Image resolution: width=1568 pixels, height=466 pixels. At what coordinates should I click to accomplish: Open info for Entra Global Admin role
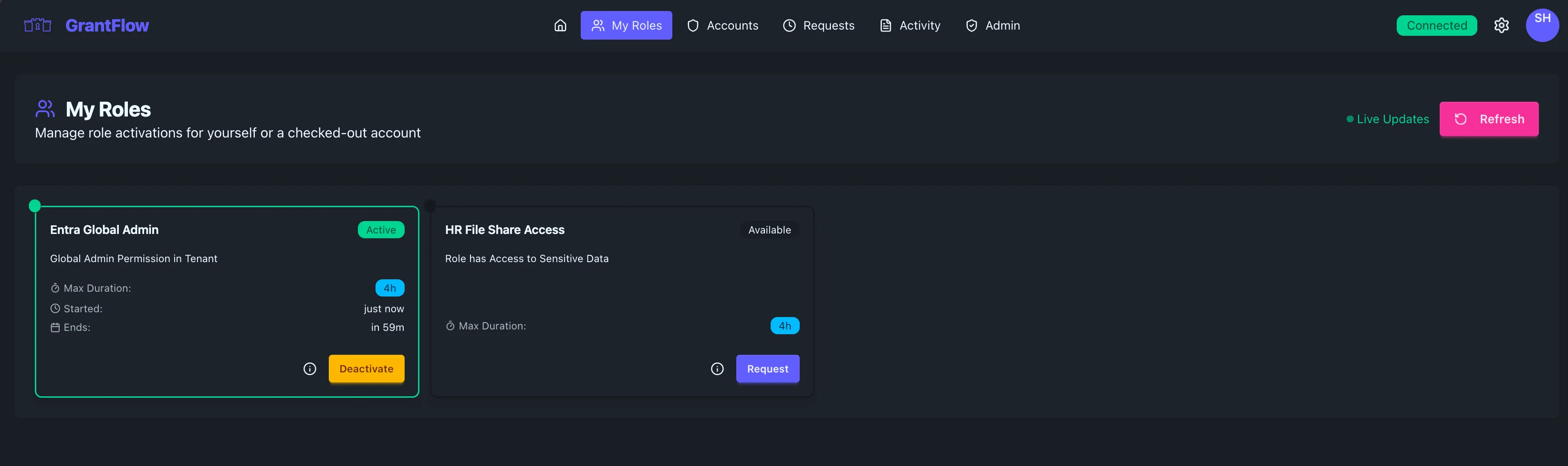click(x=310, y=369)
